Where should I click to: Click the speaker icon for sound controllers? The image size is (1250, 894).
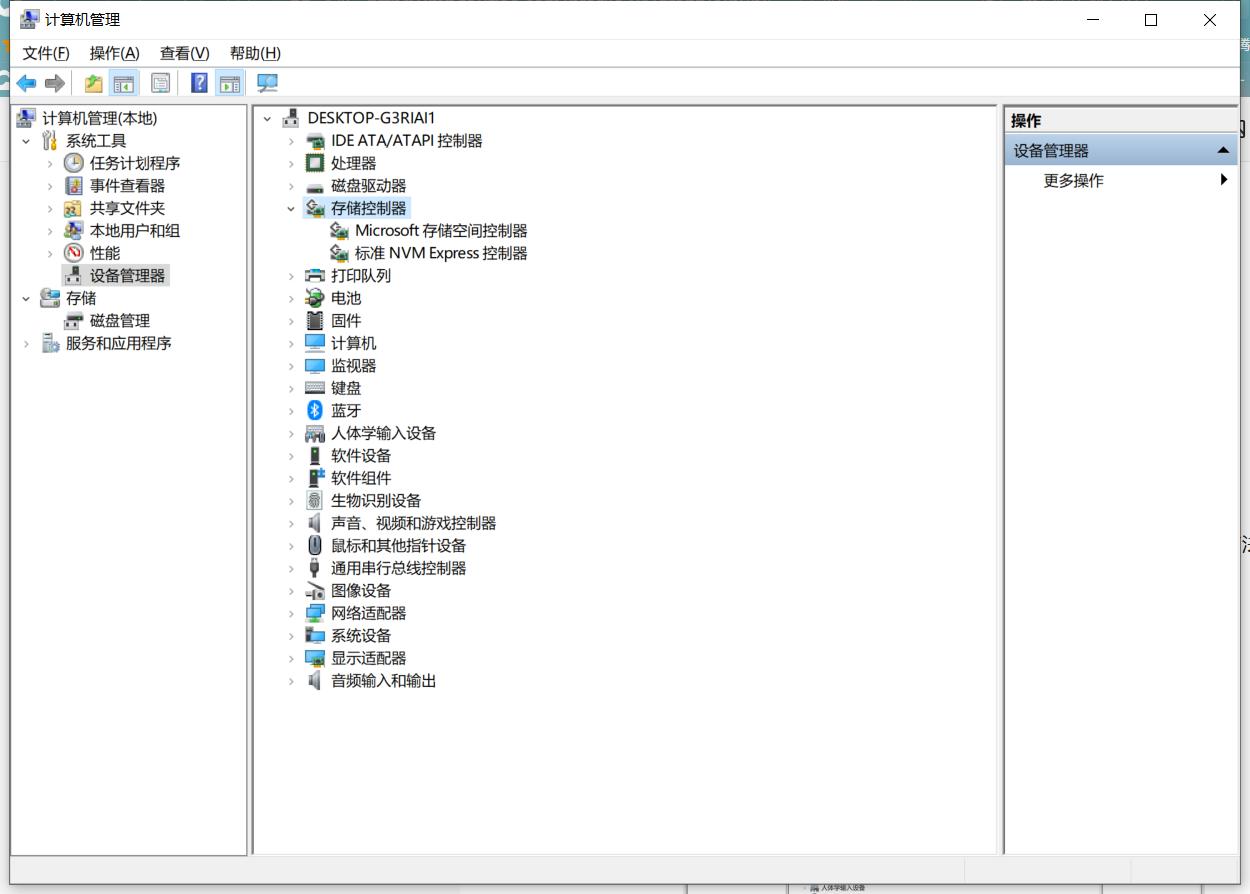(315, 523)
